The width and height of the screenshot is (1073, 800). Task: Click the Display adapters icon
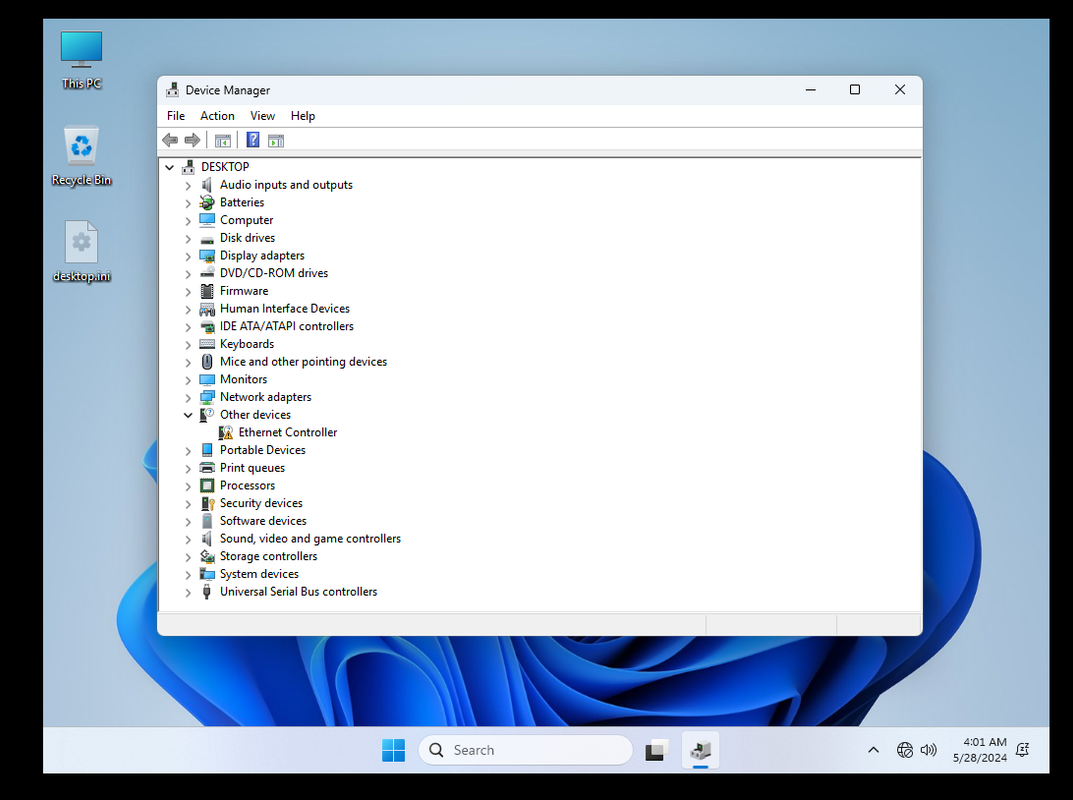[207, 255]
